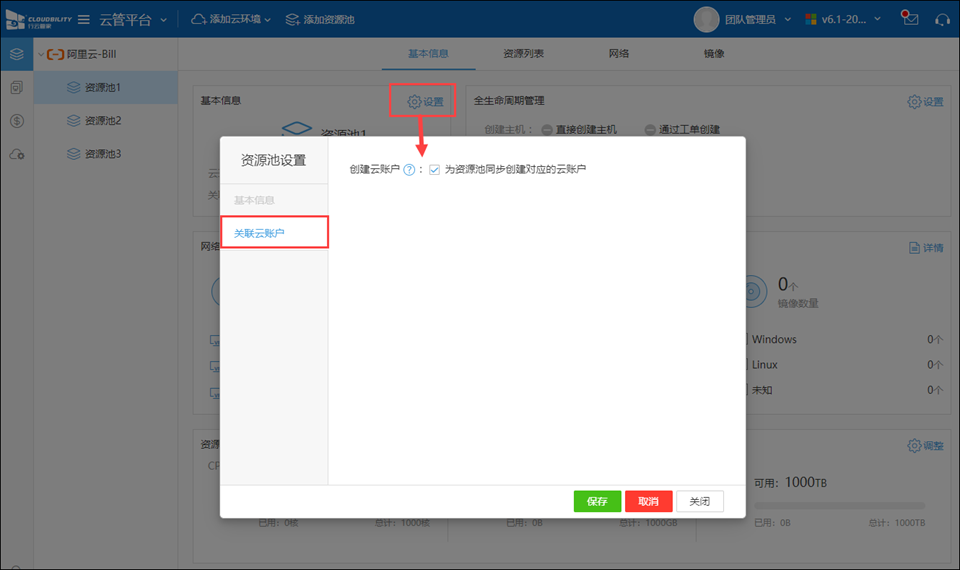This screenshot has width=960, height=570.
Task: Collapse the 阿里云-Bill tree node
Action: pyautogui.click(x=41, y=54)
